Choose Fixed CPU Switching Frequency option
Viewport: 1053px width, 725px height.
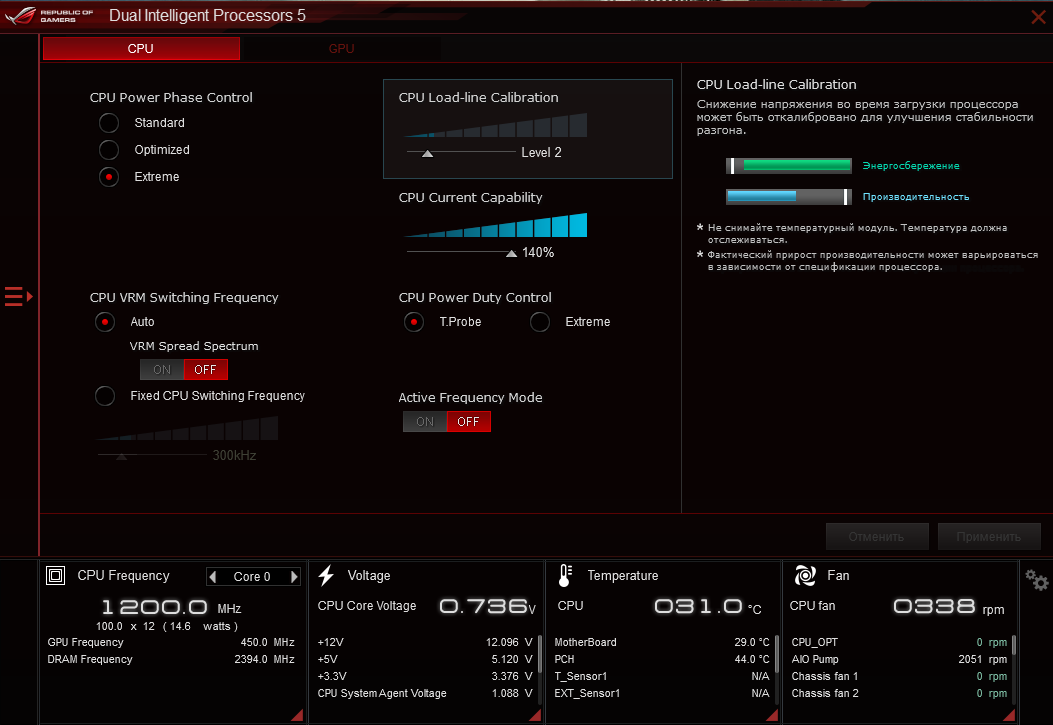[x=105, y=396]
